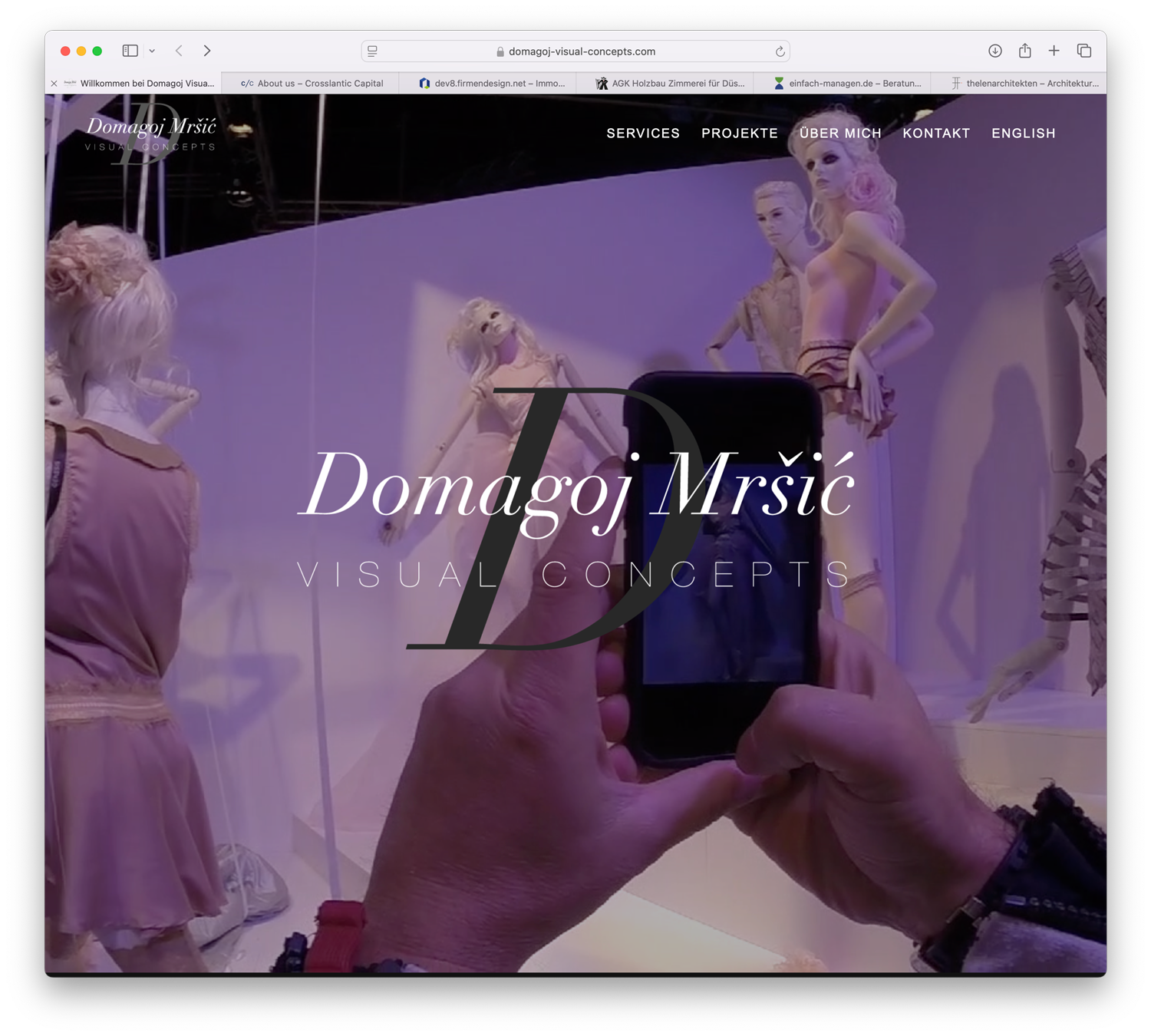Go to the PROJEKTE page

(x=739, y=134)
